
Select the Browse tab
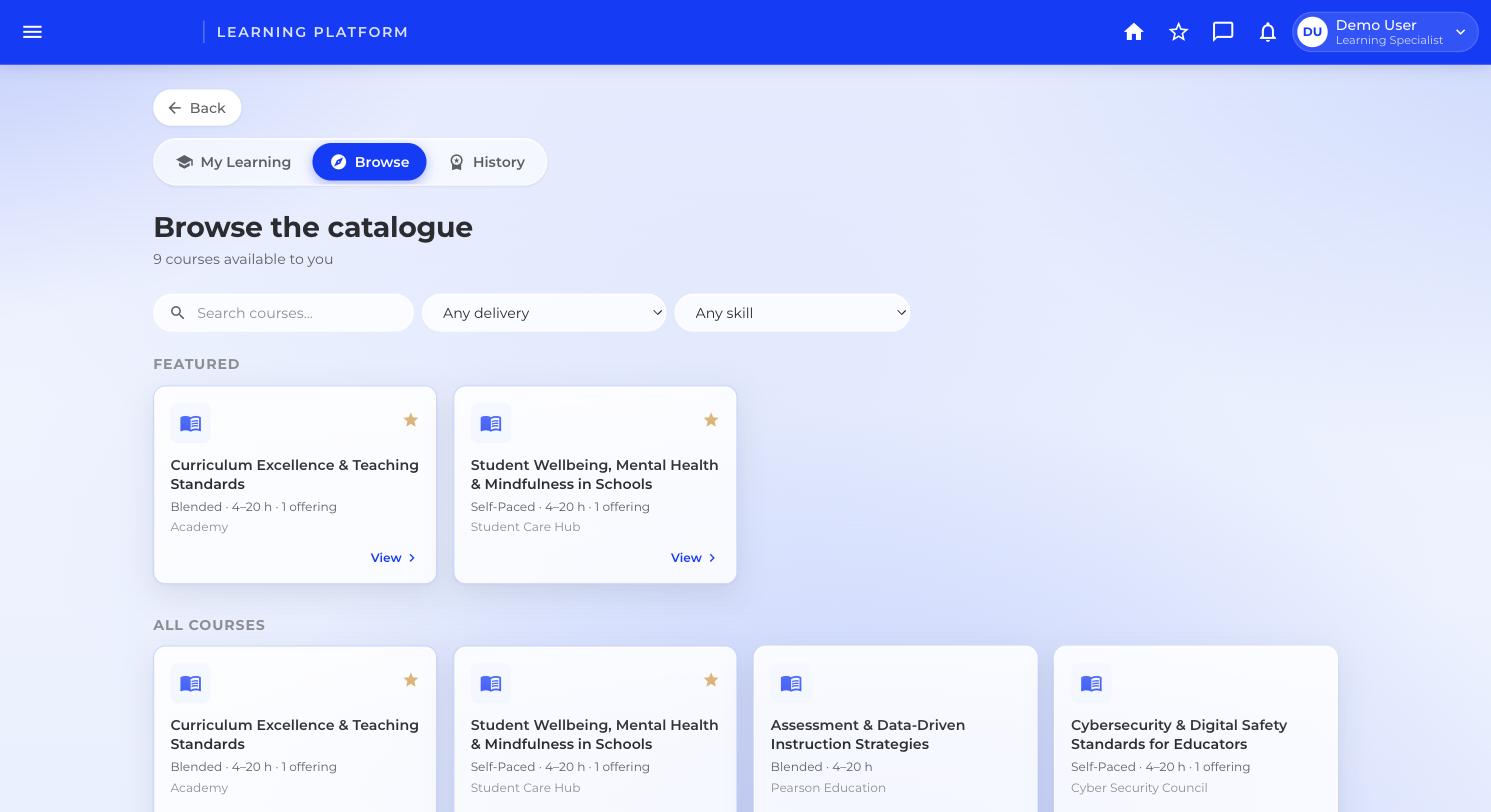(x=369, y=162)
